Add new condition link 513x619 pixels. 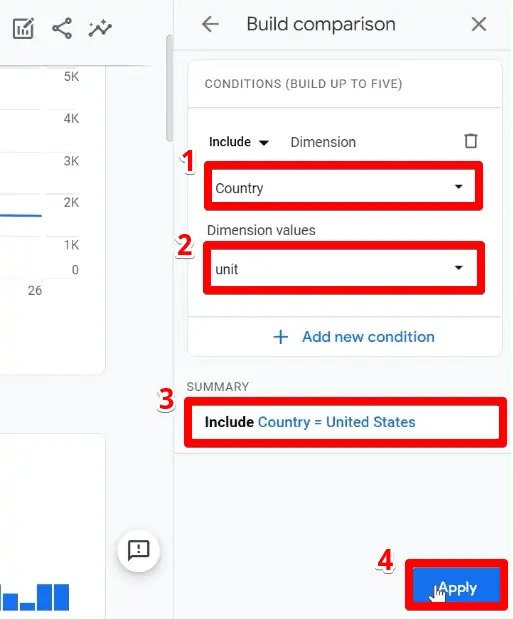click(x=368, y=337)
